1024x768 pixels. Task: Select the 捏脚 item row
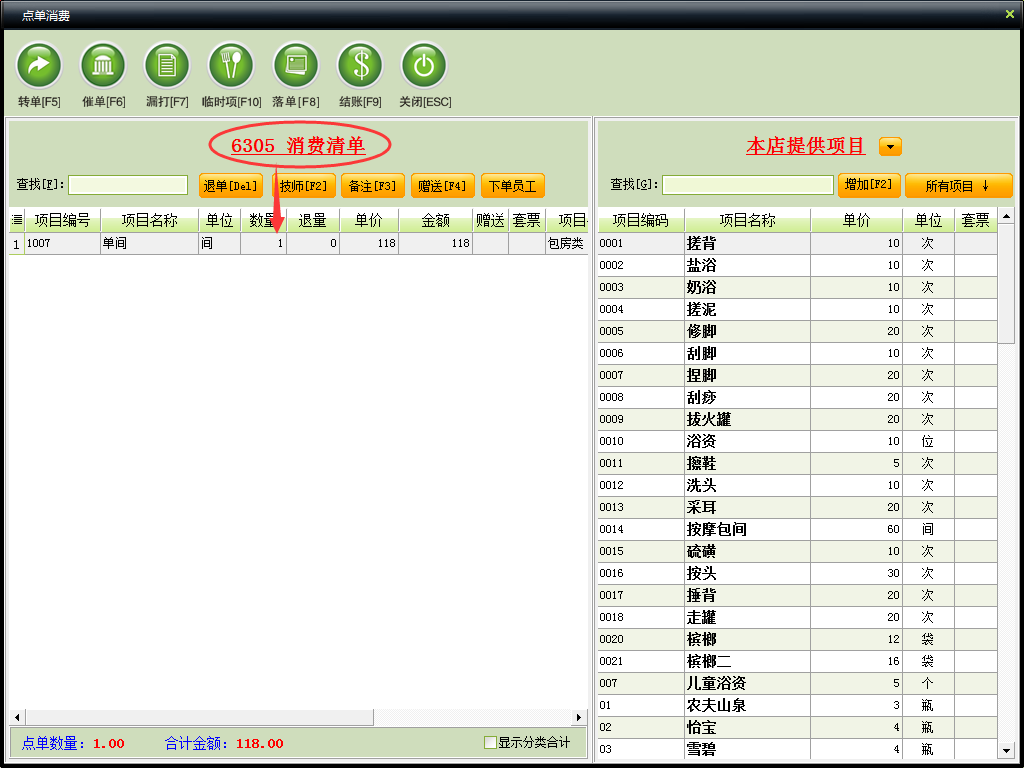coord(797,375)
